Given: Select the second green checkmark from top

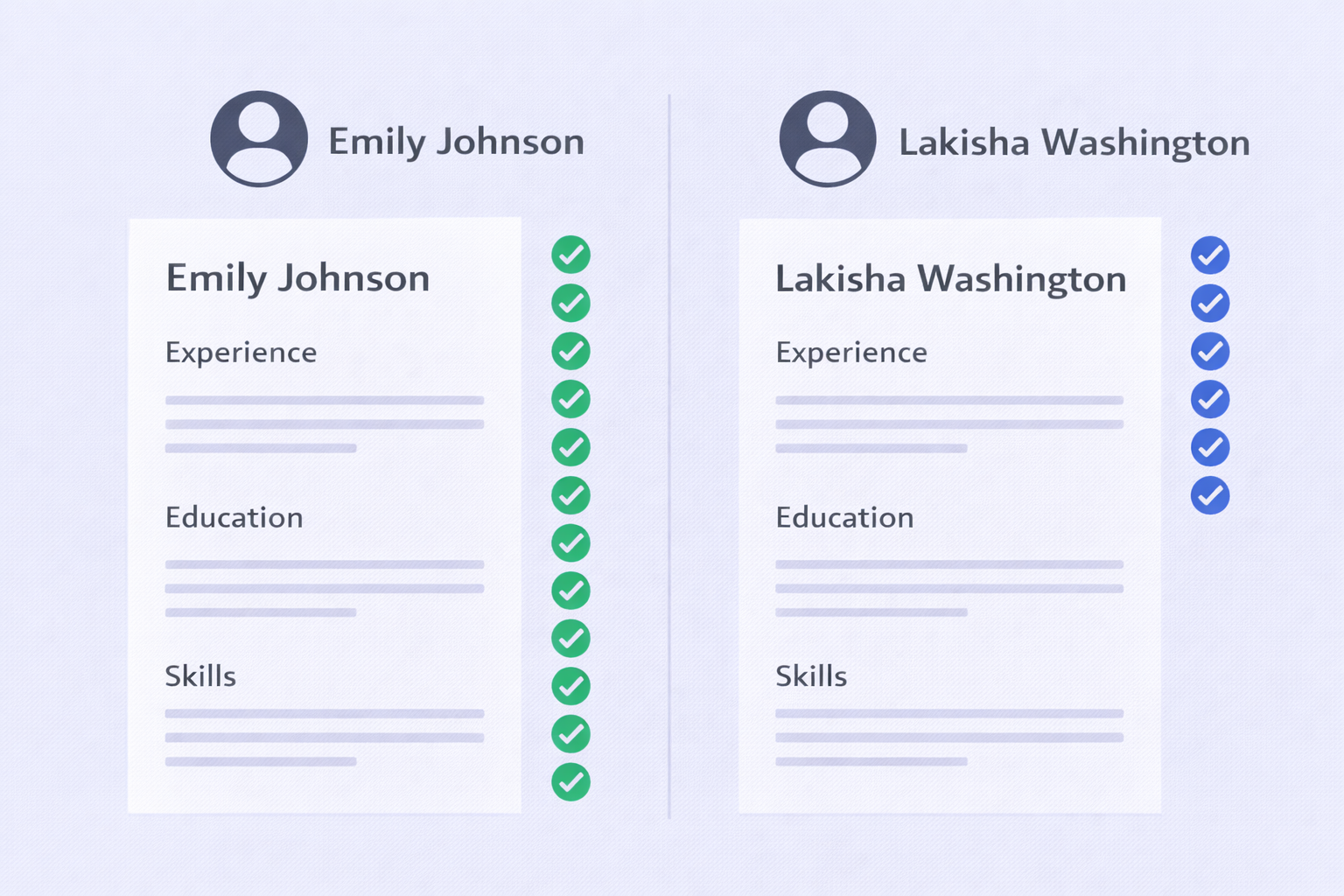Looking at the screenshot, I should coord(570,304).
